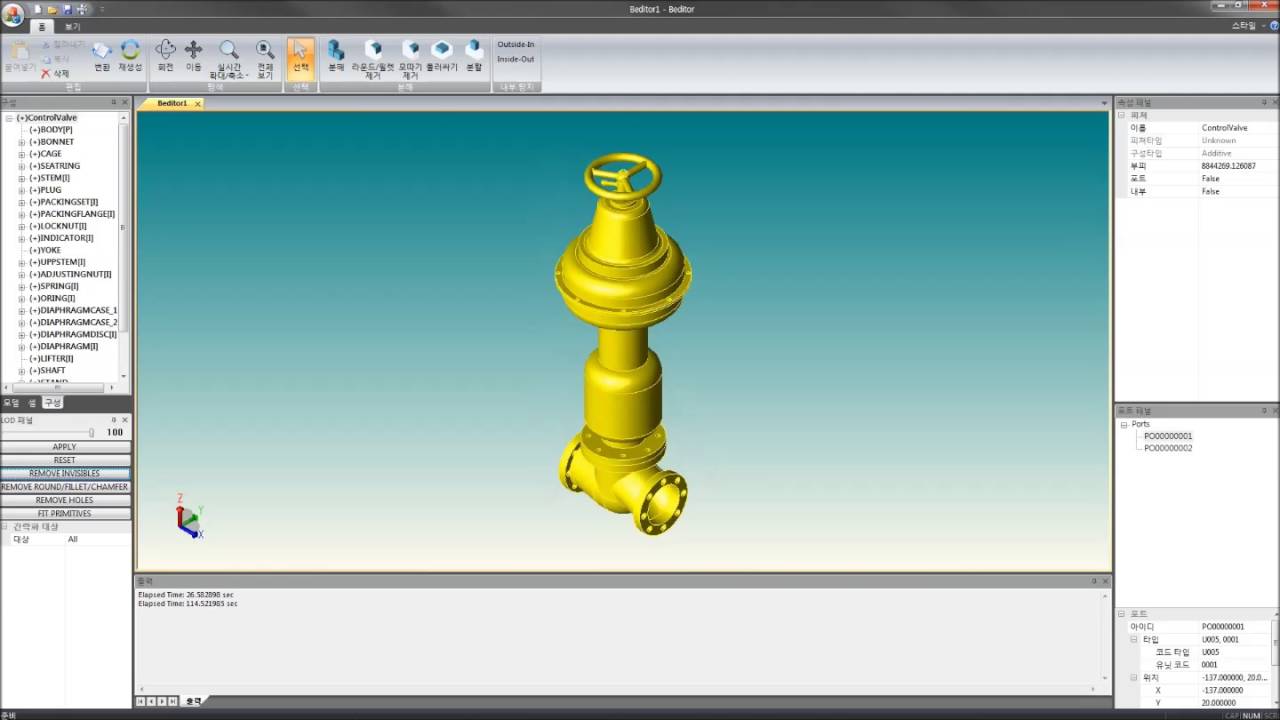This screenshot has height=720, width=1280.
Task: Expand the (+)BONNET tree node
Action: (22, 142)
